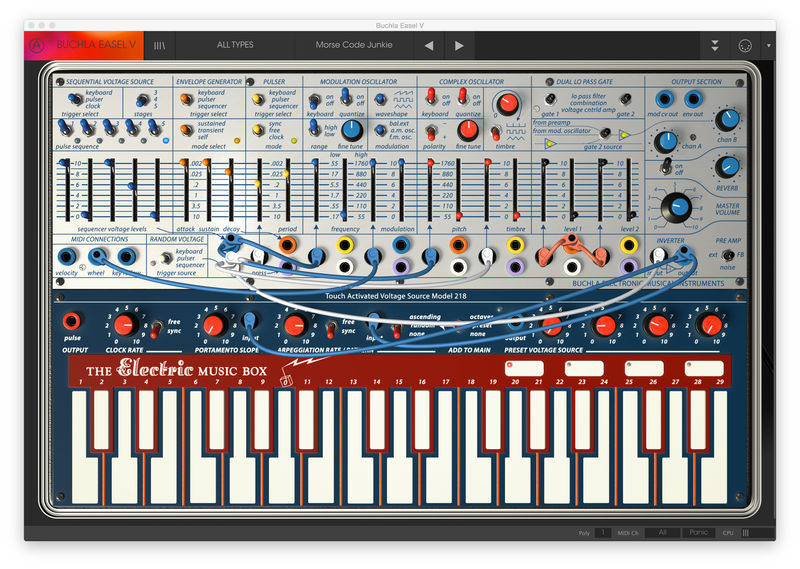
Task: Change the modulation oscillator waveshape selector
Action: point(380,99)
